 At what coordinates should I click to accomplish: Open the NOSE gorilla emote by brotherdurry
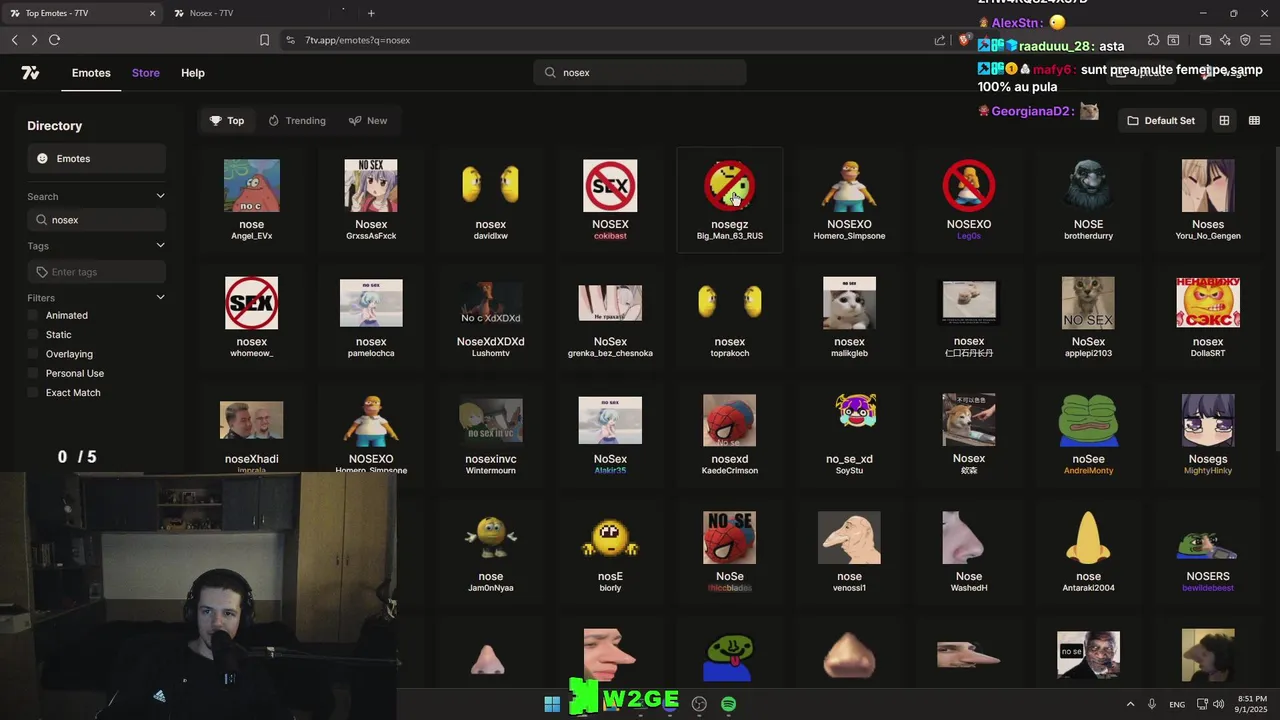(1088, 200)
